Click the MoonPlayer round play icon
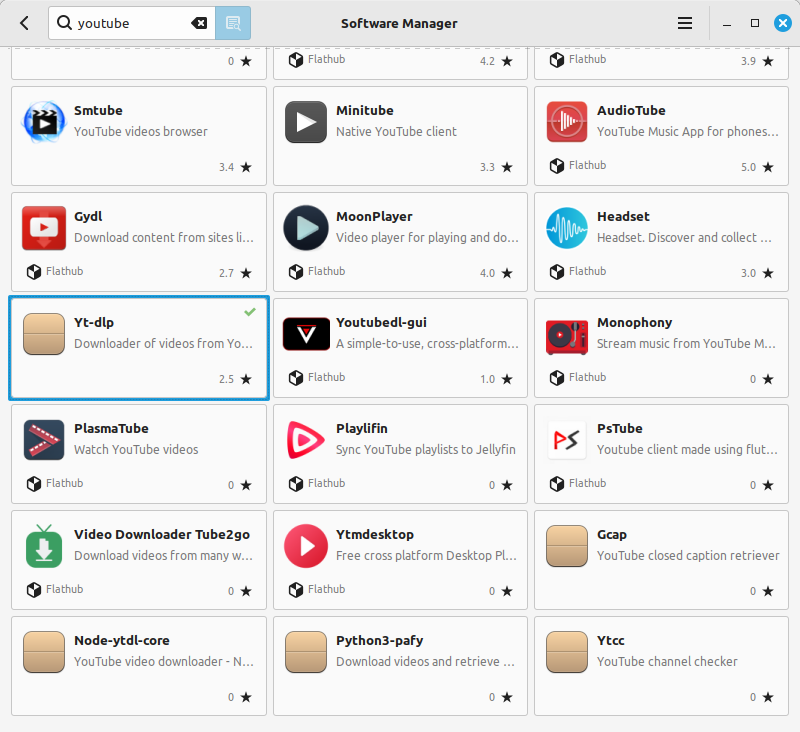The height and width of the screenshot is (732, 800). click(306, 228)
